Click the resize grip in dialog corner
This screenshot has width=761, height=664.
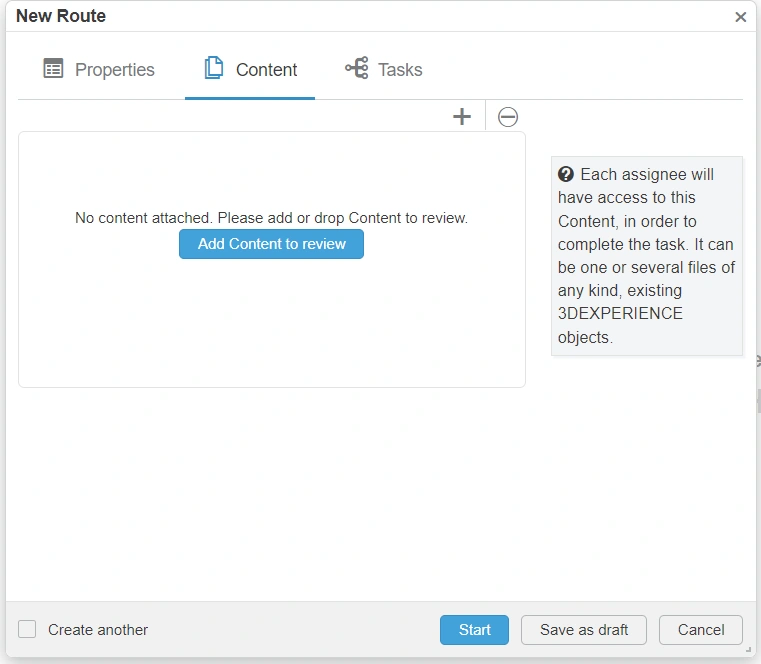point(748,649)
